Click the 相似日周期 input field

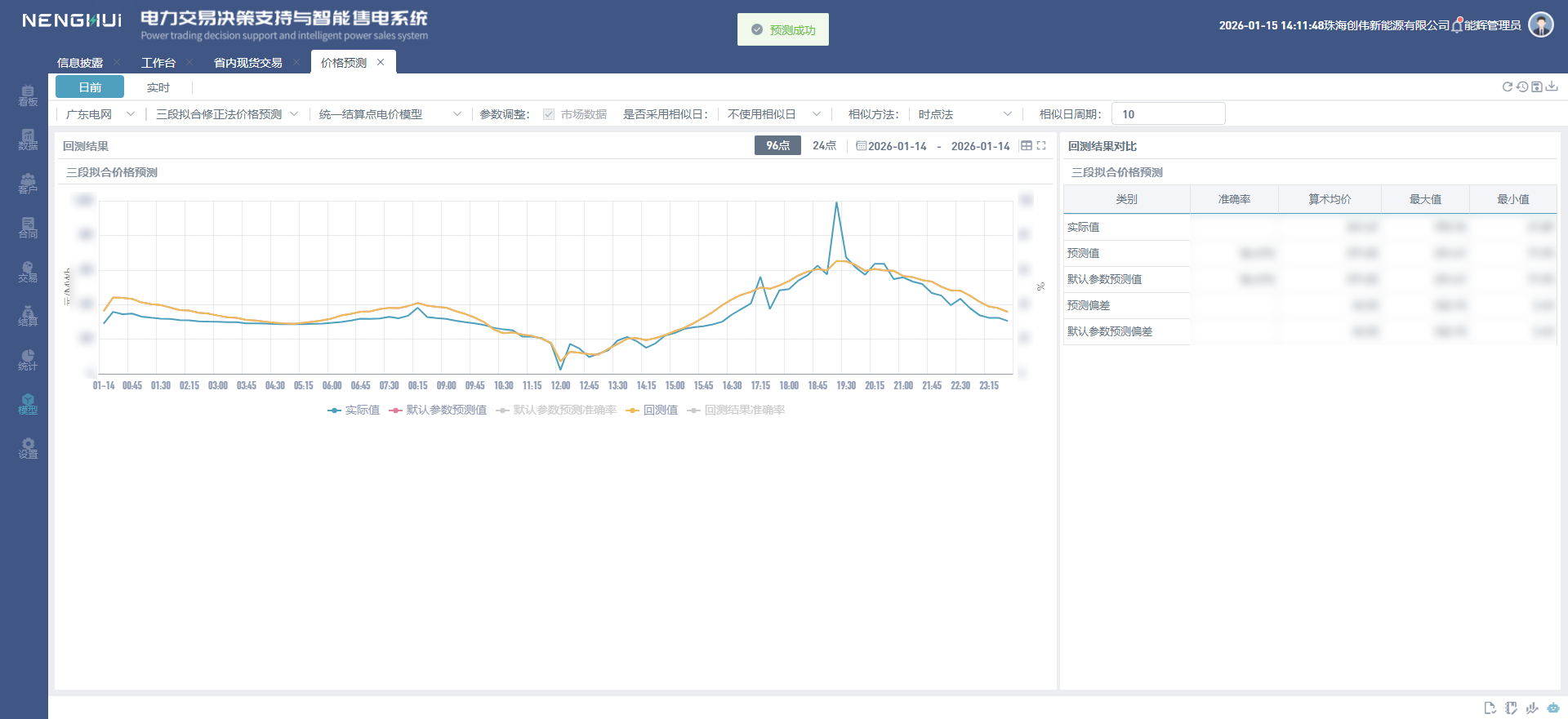(1168, 114)
